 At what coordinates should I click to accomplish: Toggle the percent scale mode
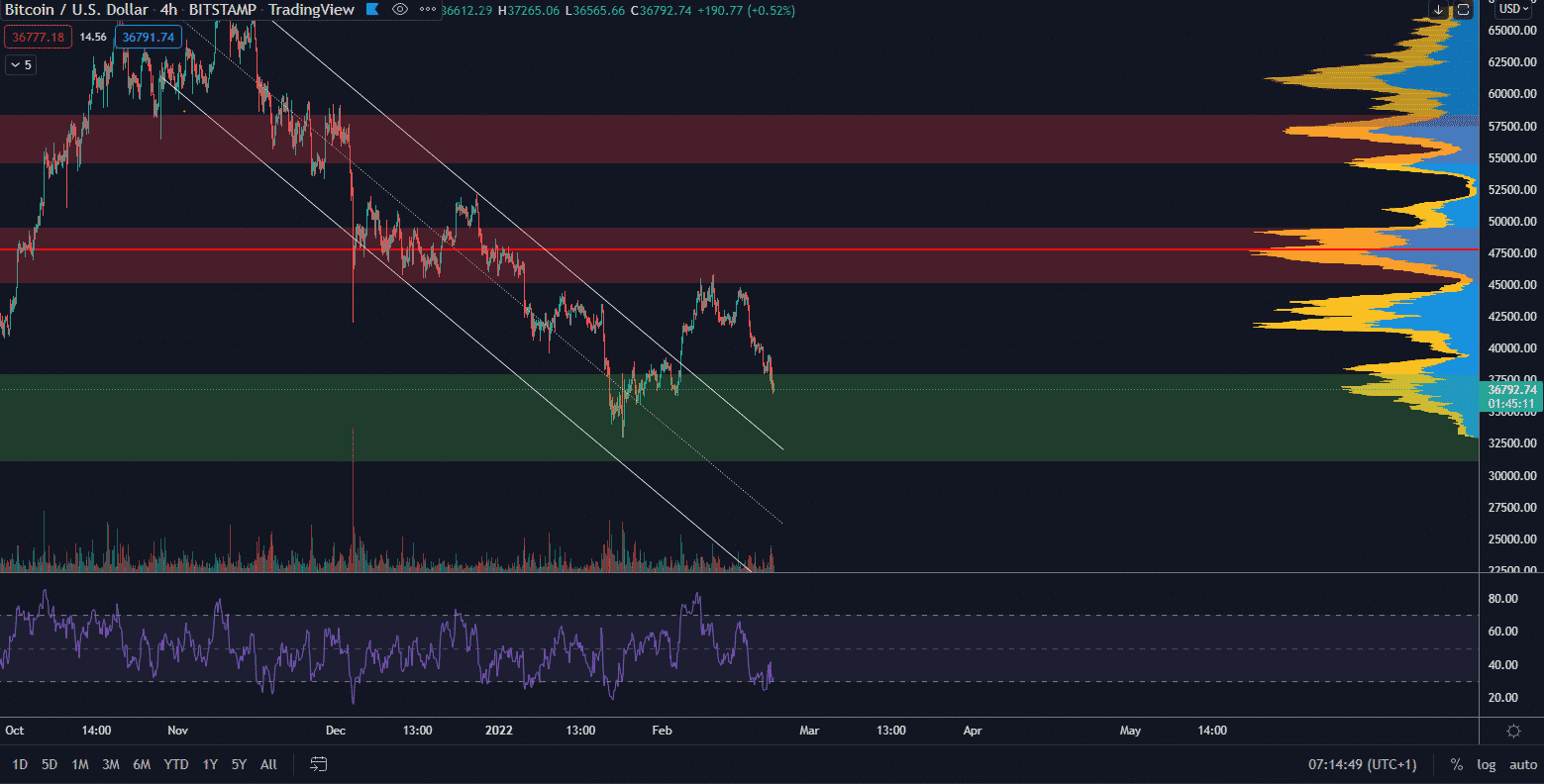pyautogui.click(x=1456, y=764)
